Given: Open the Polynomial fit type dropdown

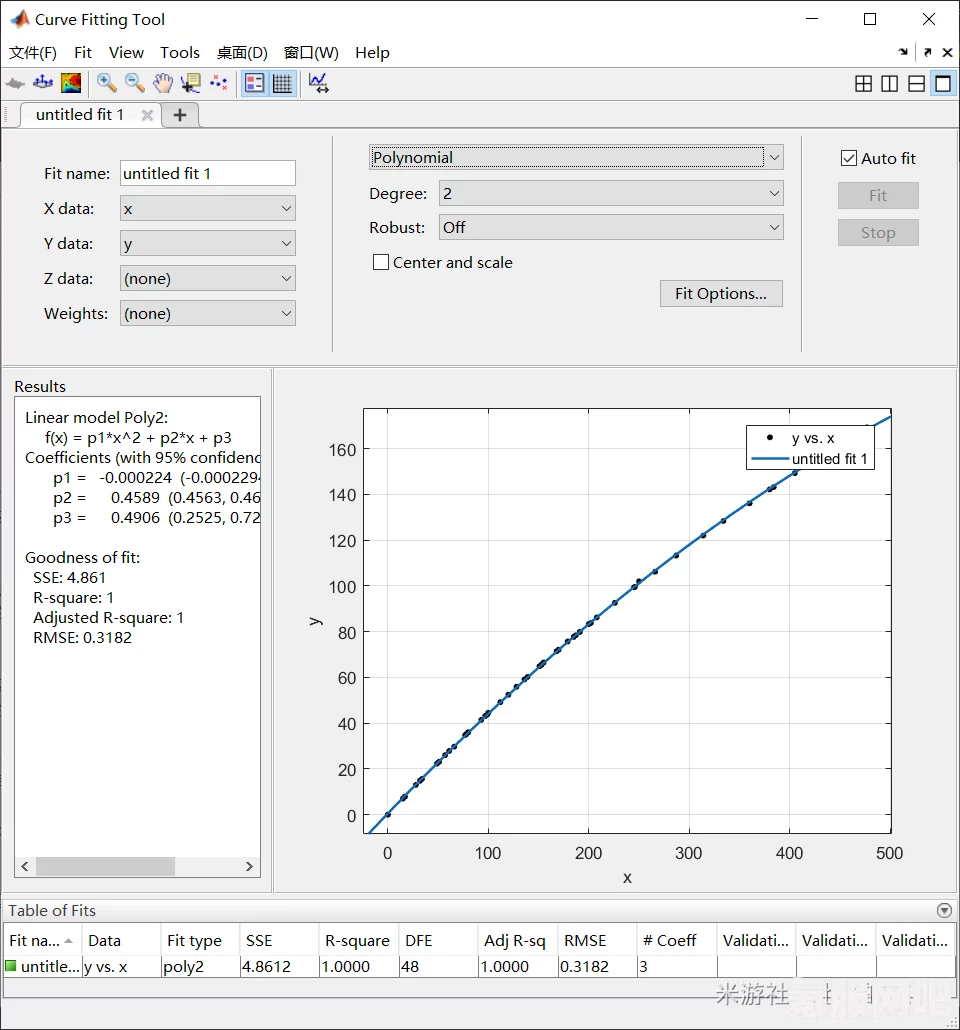Looking at the screenshot, I should tap(576, 158).
